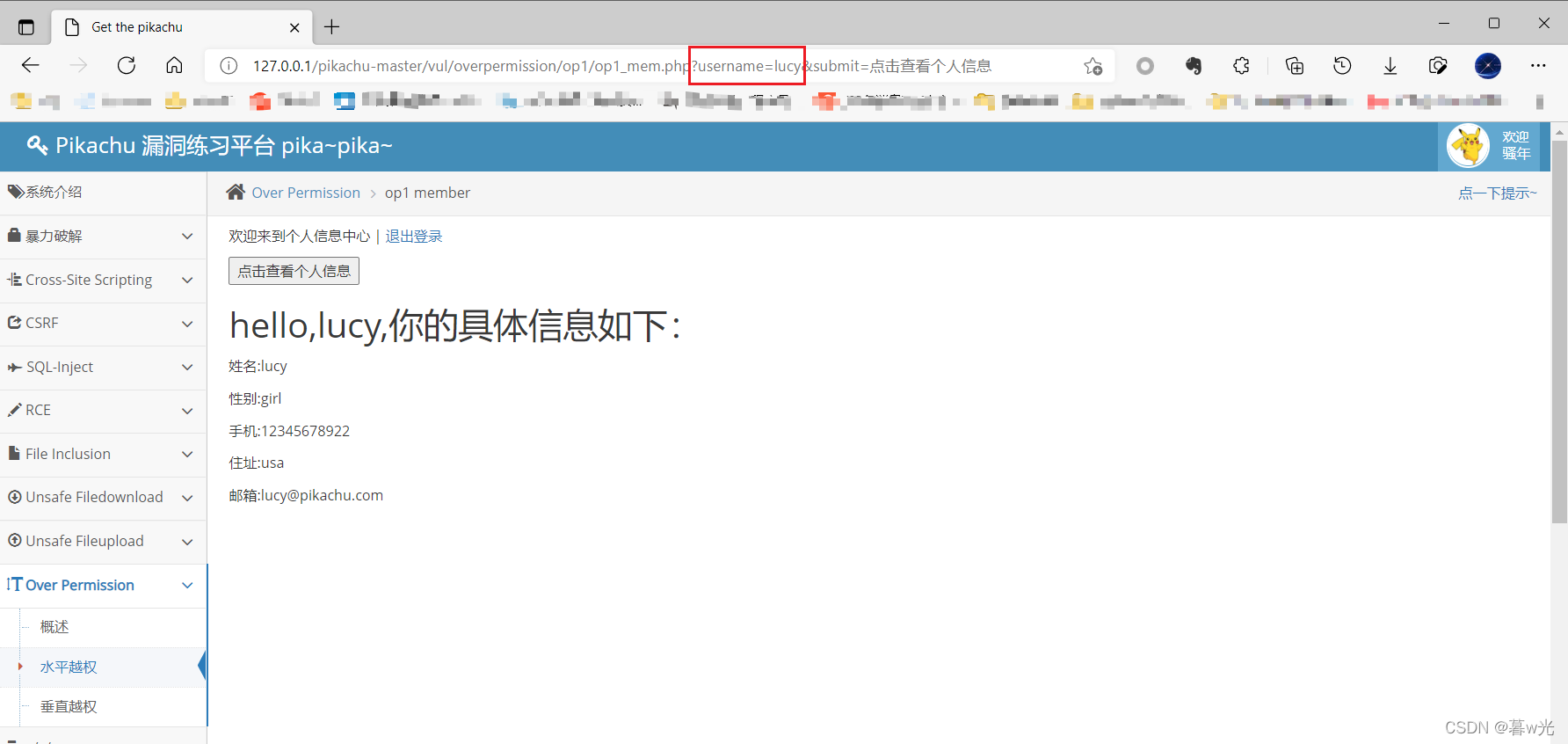
Task: Expand the CSRF section chevron
Action: [187, 323]
